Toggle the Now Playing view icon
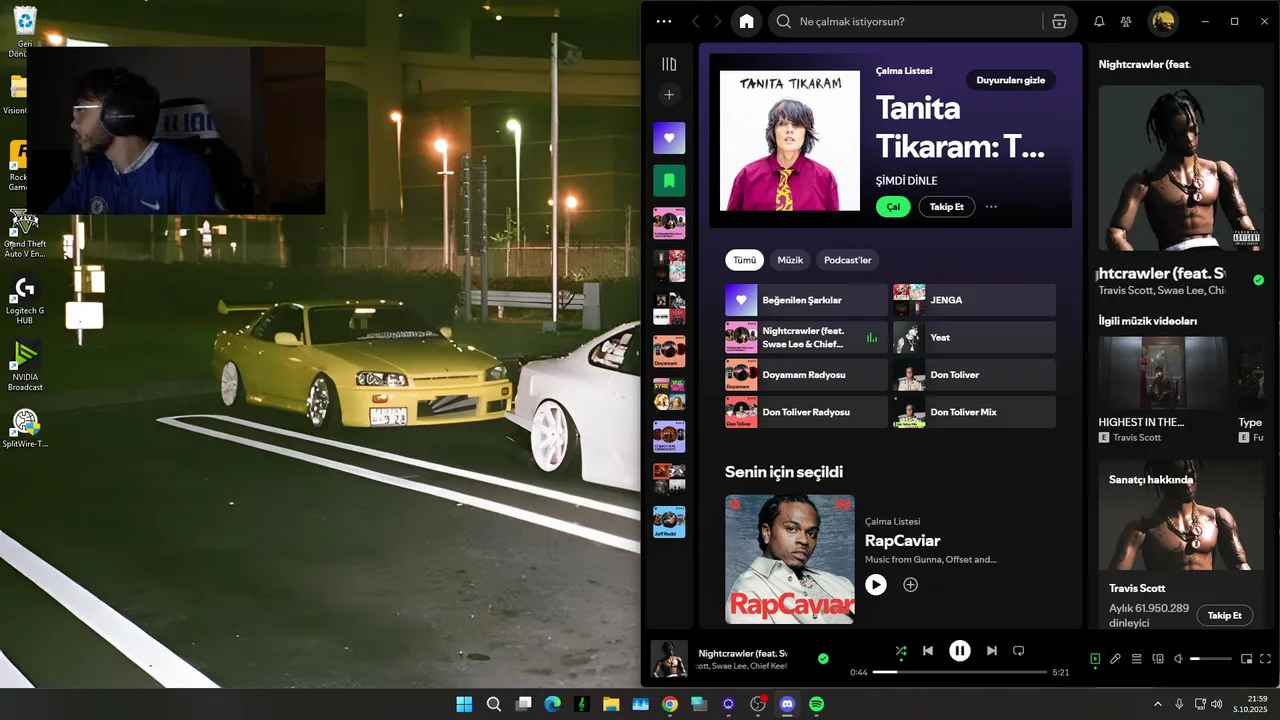Screen dimensions: 1280x720 (x=1095, y=659)
